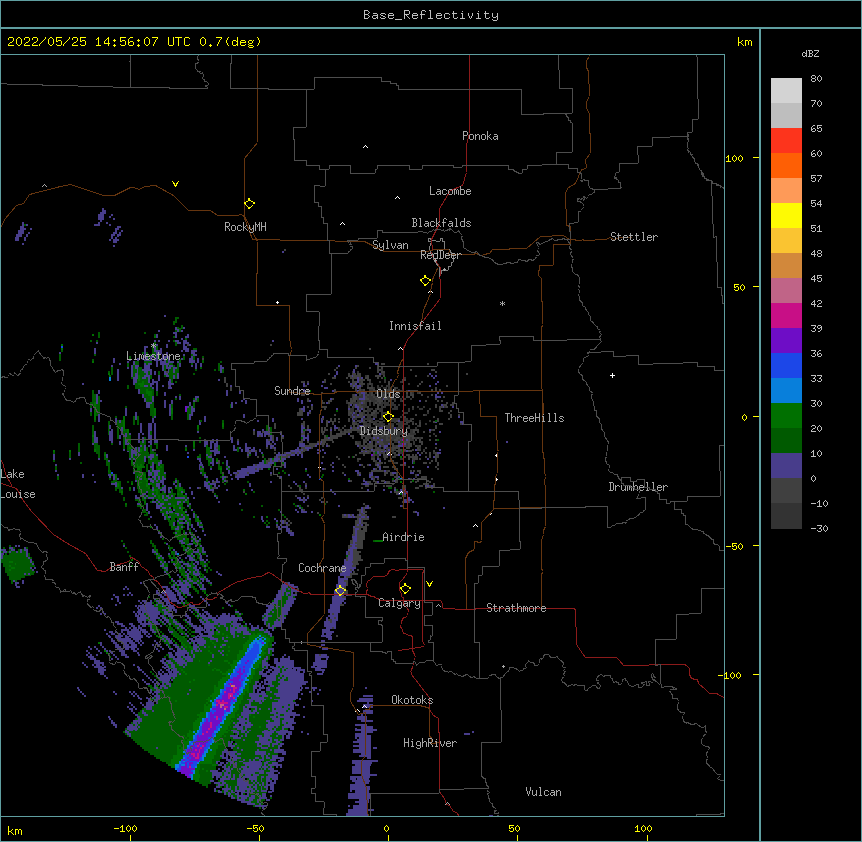
Task: Click the Sundre town label
Action: pos(292,391)
